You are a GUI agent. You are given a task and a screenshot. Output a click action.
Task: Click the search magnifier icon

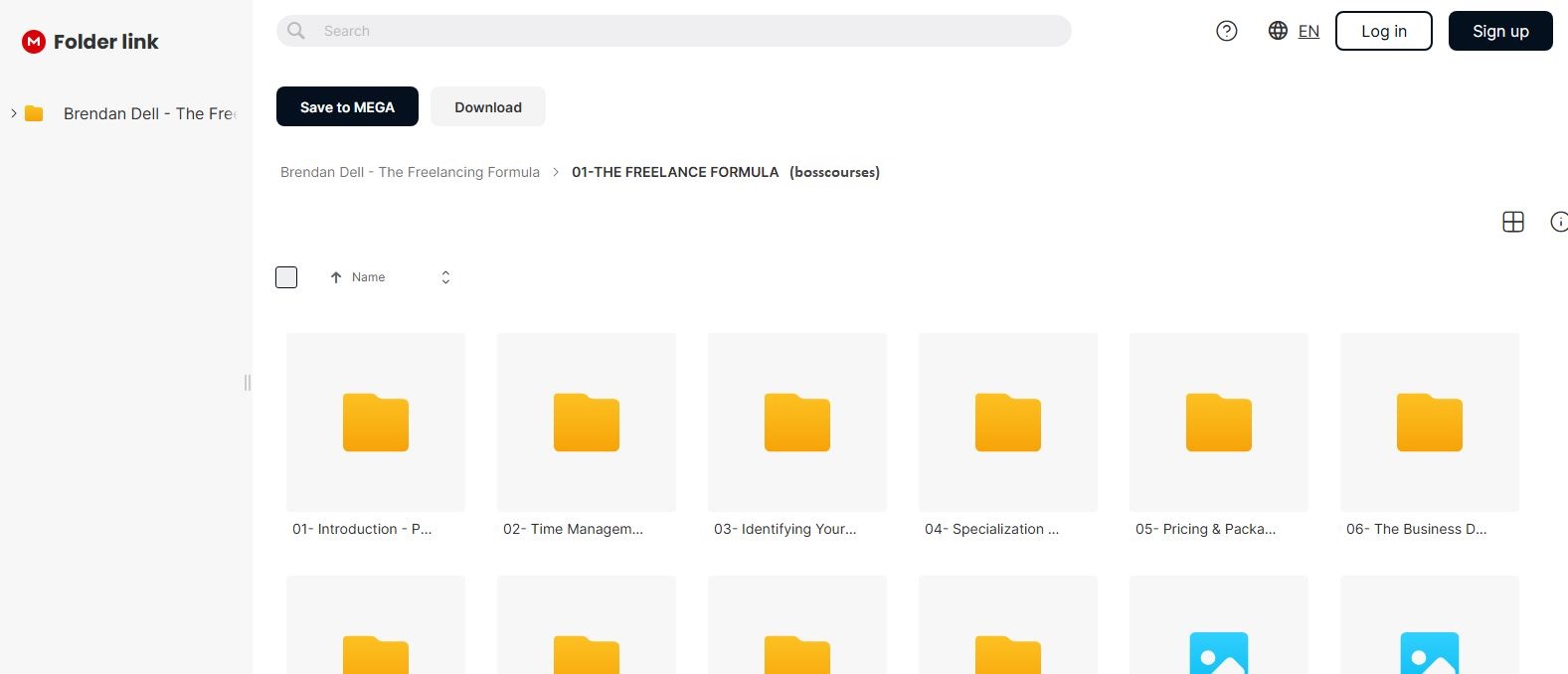point(296,31)
